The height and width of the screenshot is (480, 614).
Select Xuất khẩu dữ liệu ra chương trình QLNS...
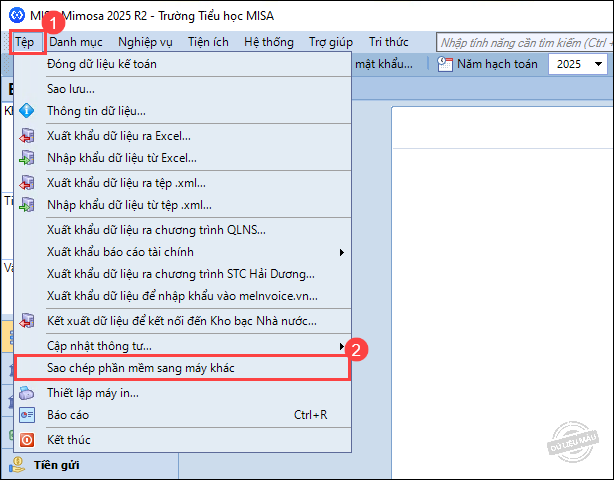[x=182, y=230]
